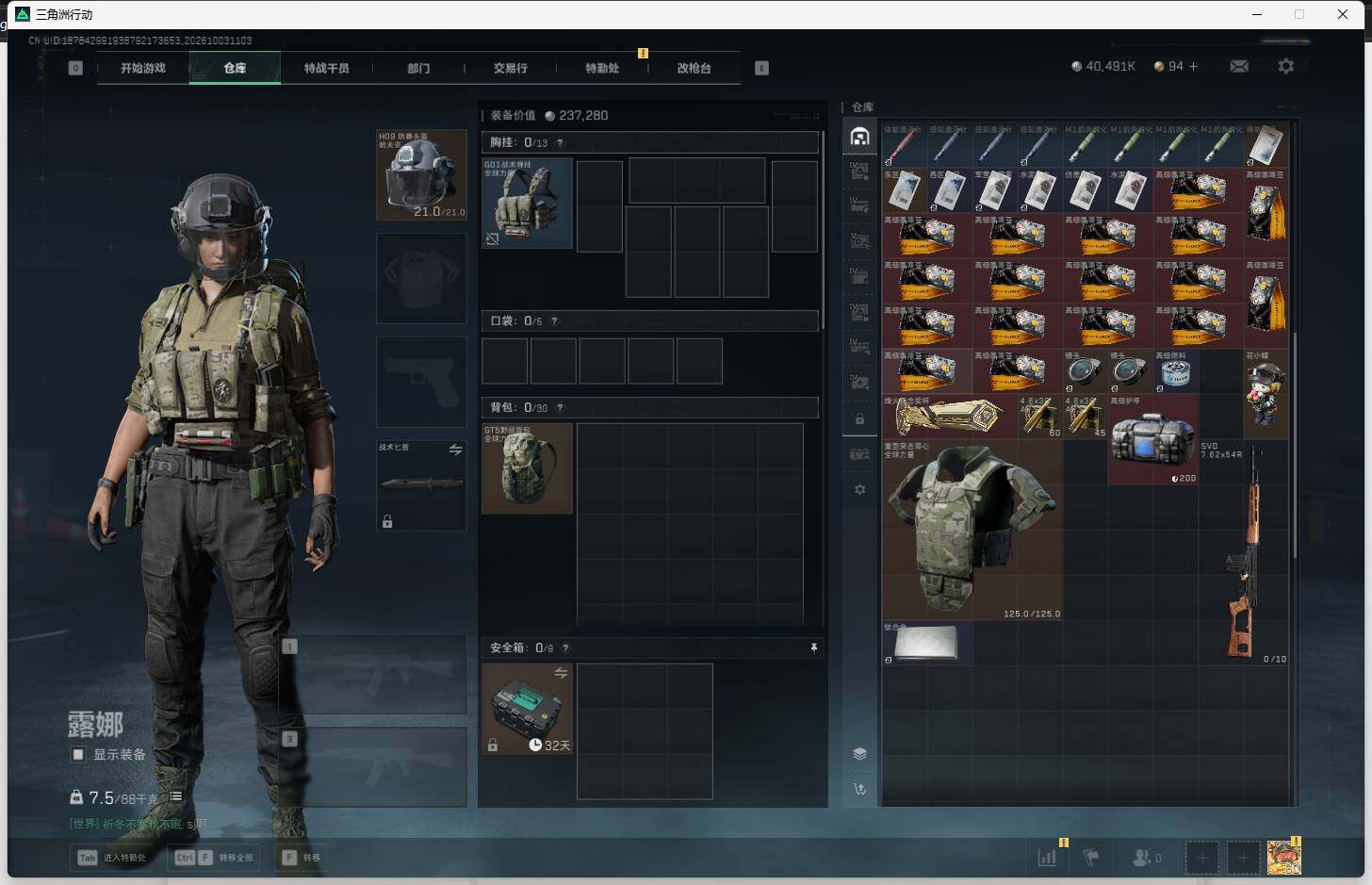Click the plus icon beside ticket count 94
The image size is (1372, 885).
click(1193, 66)
